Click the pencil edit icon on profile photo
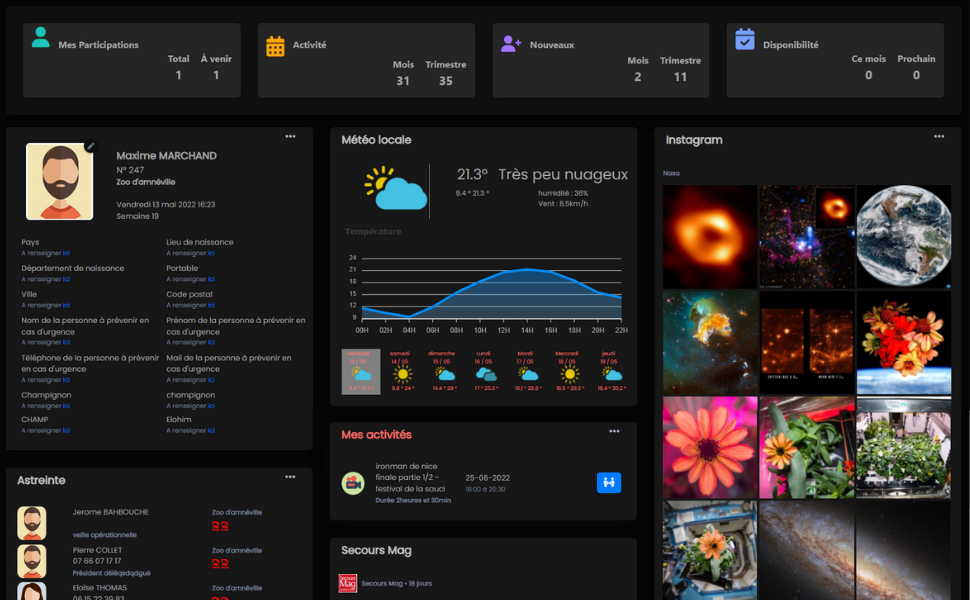Screen dimensions: 970x600 (x=90, y=146)
